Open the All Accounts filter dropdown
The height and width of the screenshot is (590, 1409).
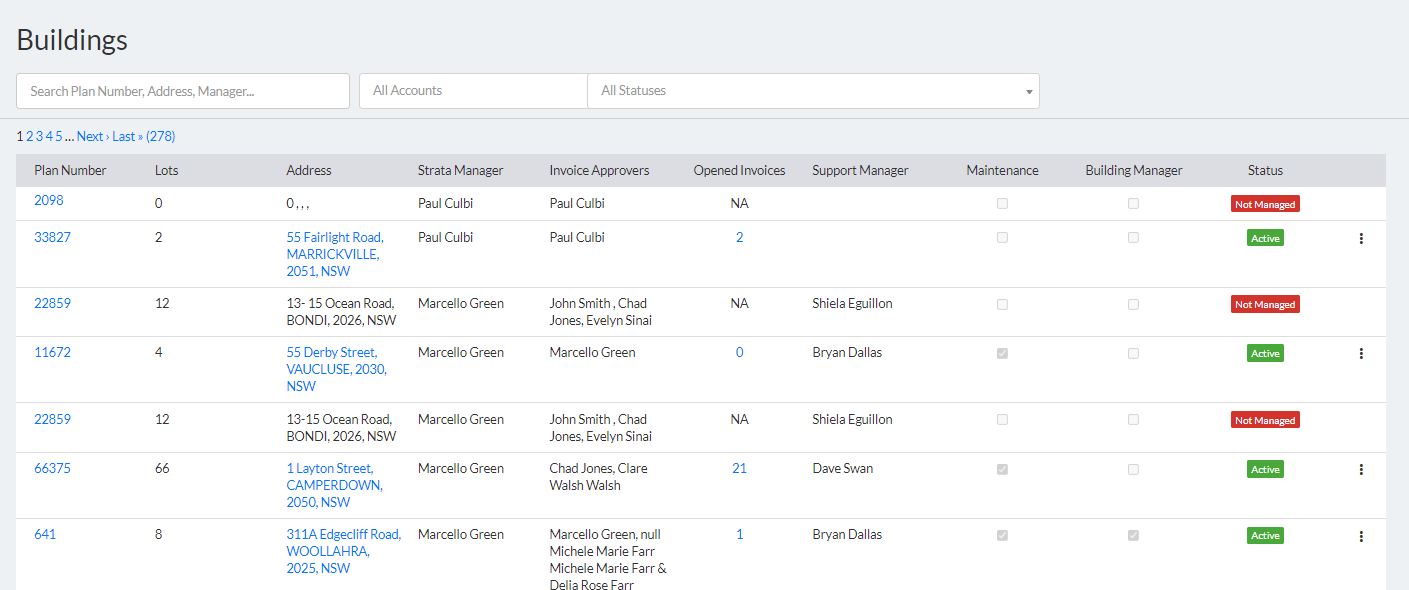[x=473, y=90]
